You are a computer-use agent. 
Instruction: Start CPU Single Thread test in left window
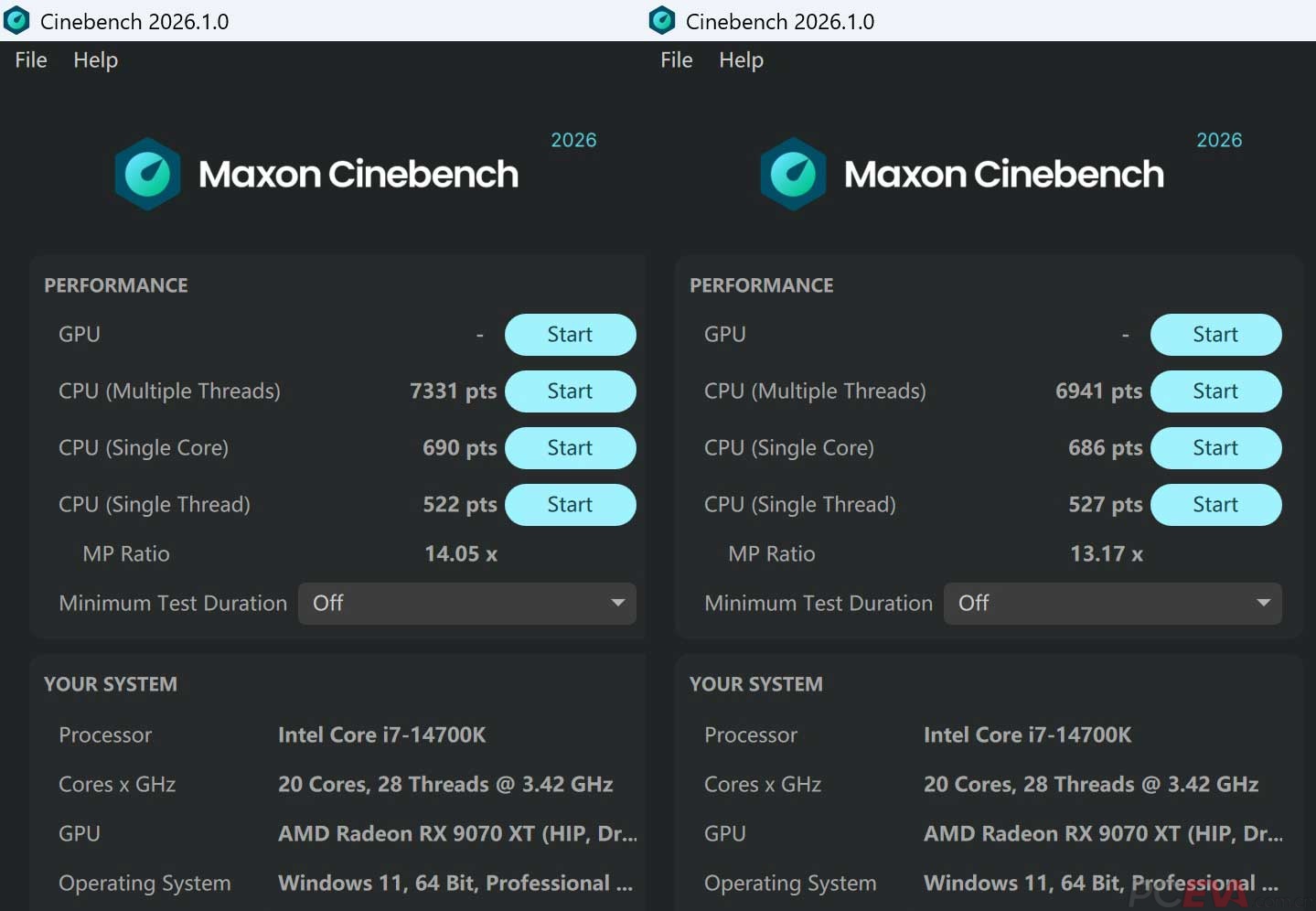coord(571,505)
